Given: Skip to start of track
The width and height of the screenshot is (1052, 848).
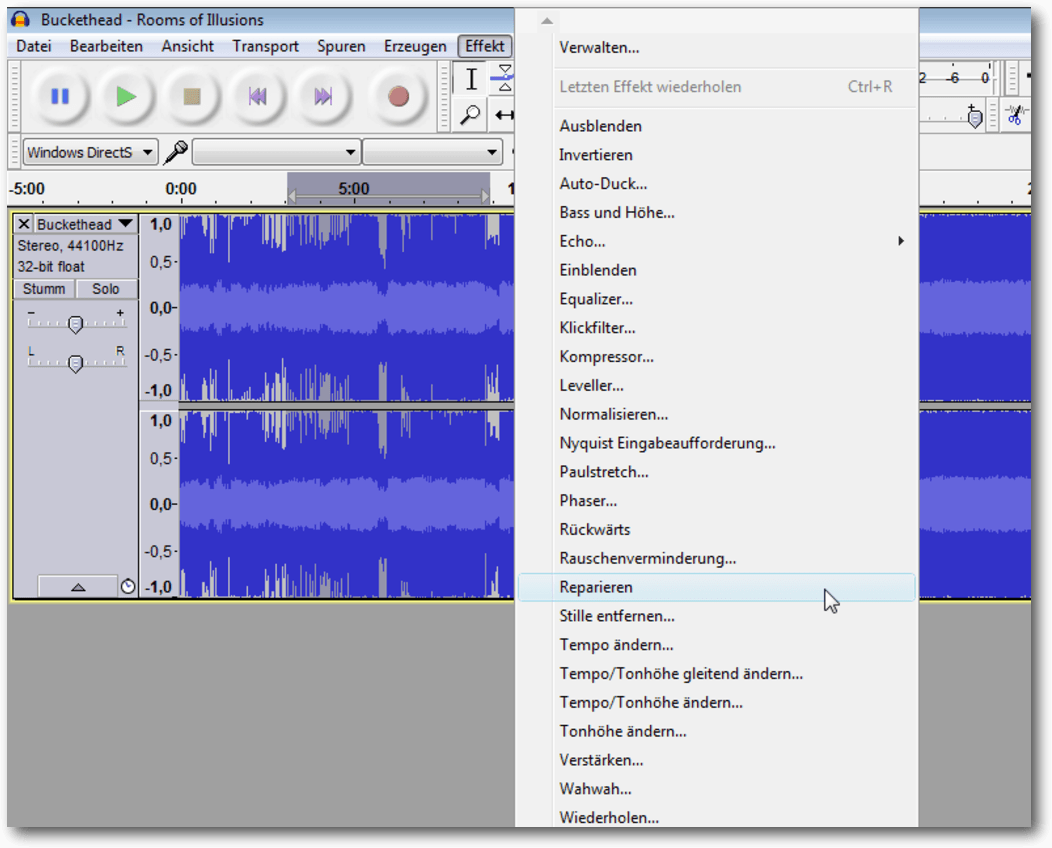Looking at the screenshot, I should (x=257, y=96).
